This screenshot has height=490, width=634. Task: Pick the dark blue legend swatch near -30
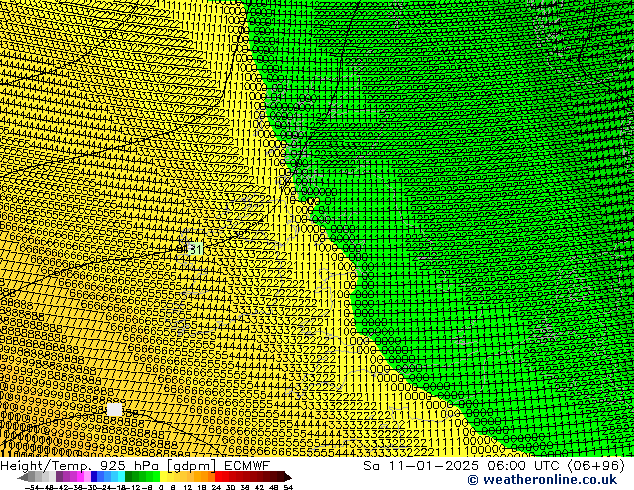94,477
